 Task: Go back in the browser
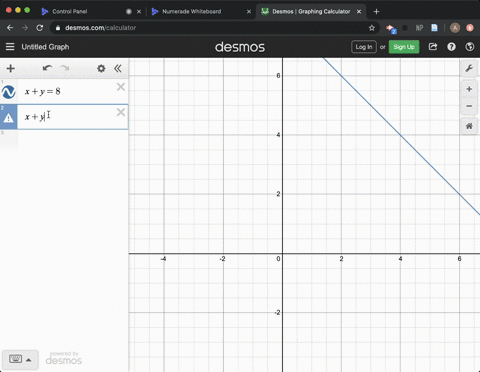point(10,28)
